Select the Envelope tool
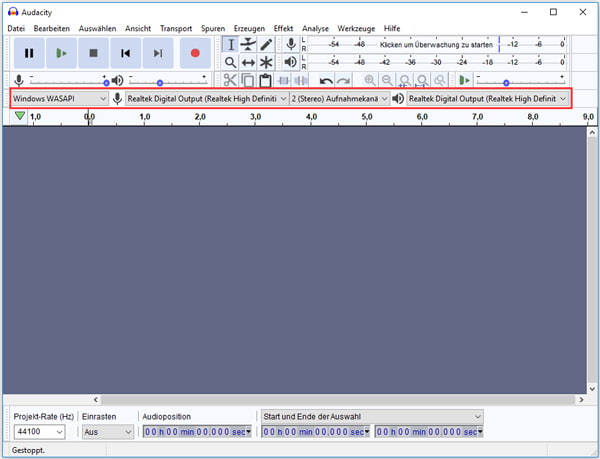 click(248, 44)
